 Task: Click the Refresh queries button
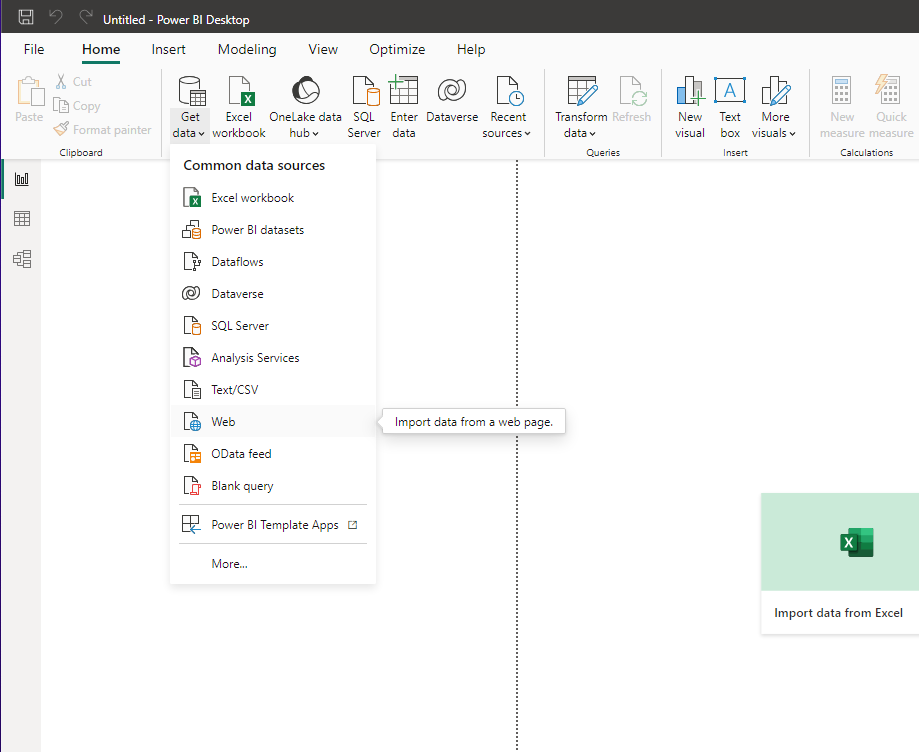click(632, 100)
